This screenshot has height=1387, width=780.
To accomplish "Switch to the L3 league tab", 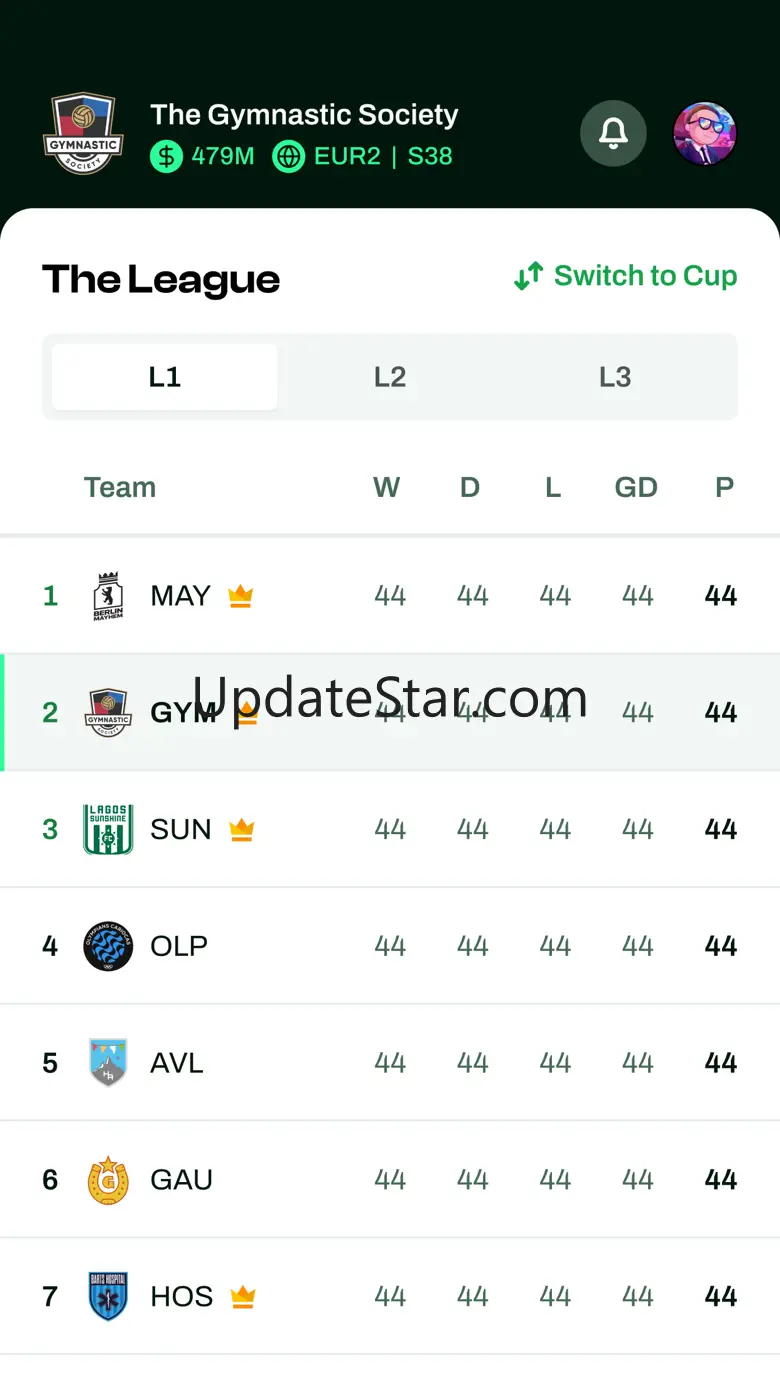I will point(615,377).
